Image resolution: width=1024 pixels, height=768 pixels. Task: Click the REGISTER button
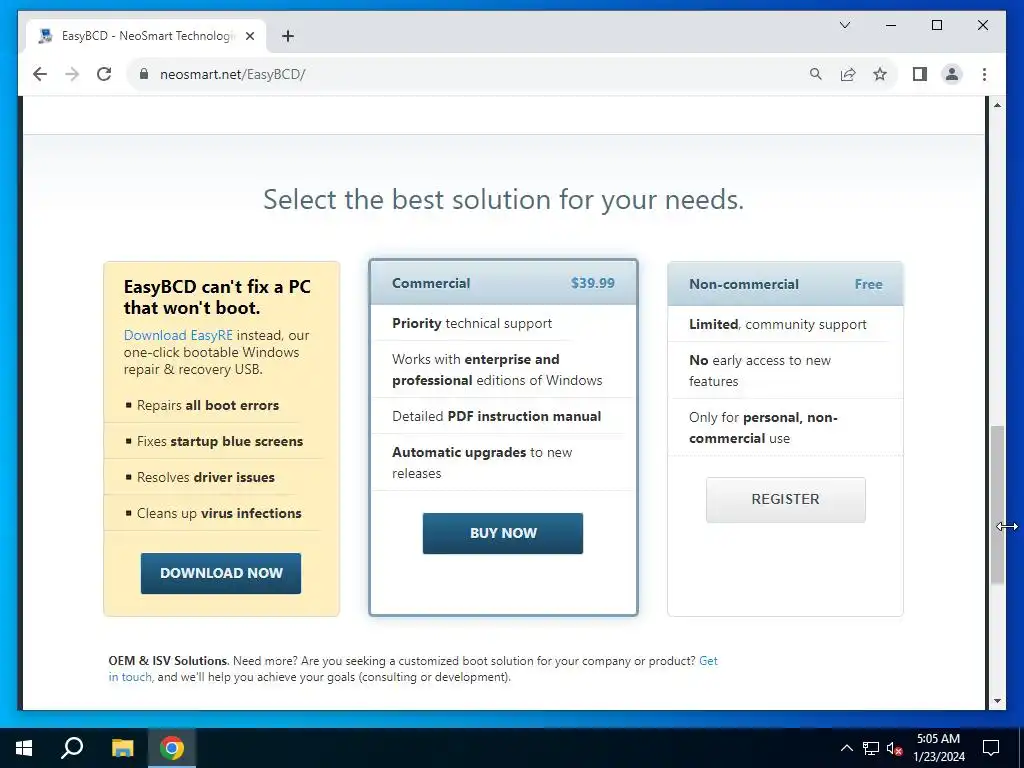(x=786, y=500)
